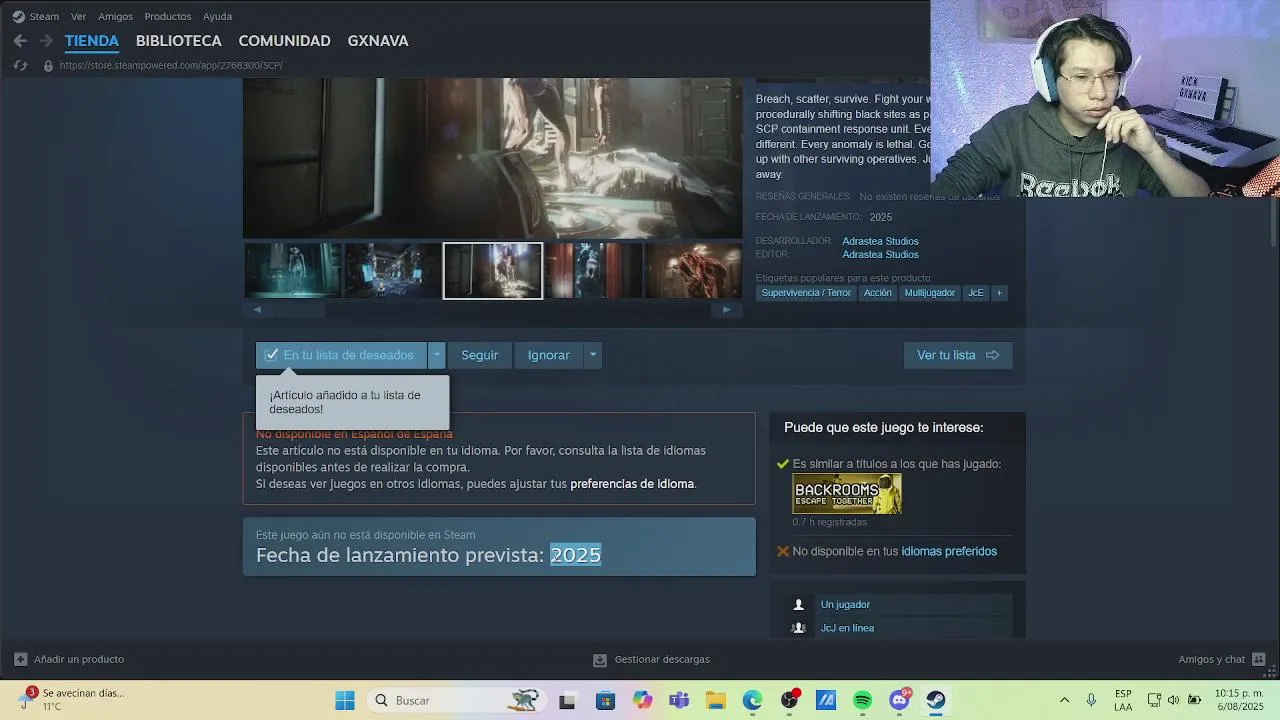Open Task View on the taskbar
This screenshot has width=1280, height=720.
tap(567, 700)
